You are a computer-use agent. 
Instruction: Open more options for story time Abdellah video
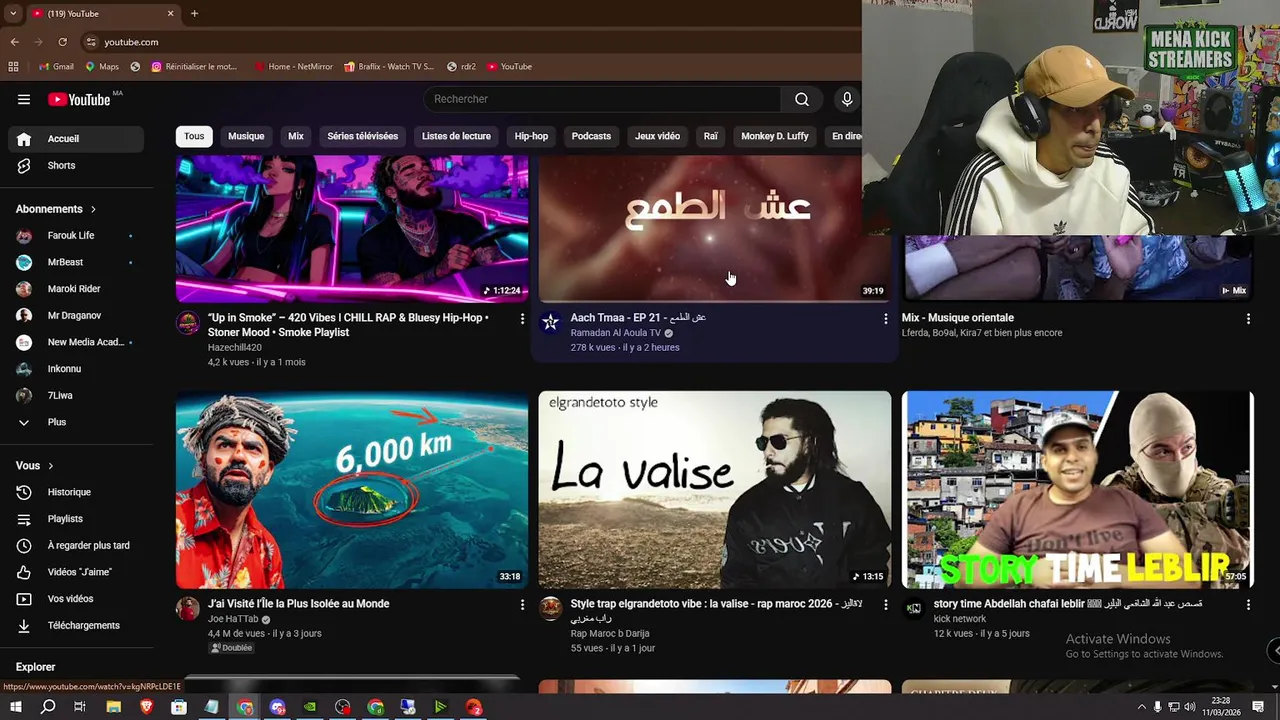point(1248,605)
